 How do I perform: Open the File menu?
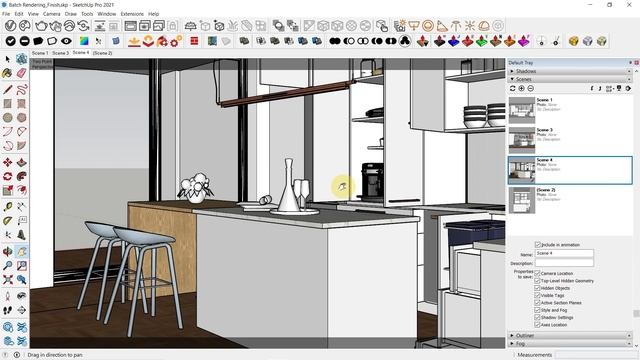coord(6,14)
